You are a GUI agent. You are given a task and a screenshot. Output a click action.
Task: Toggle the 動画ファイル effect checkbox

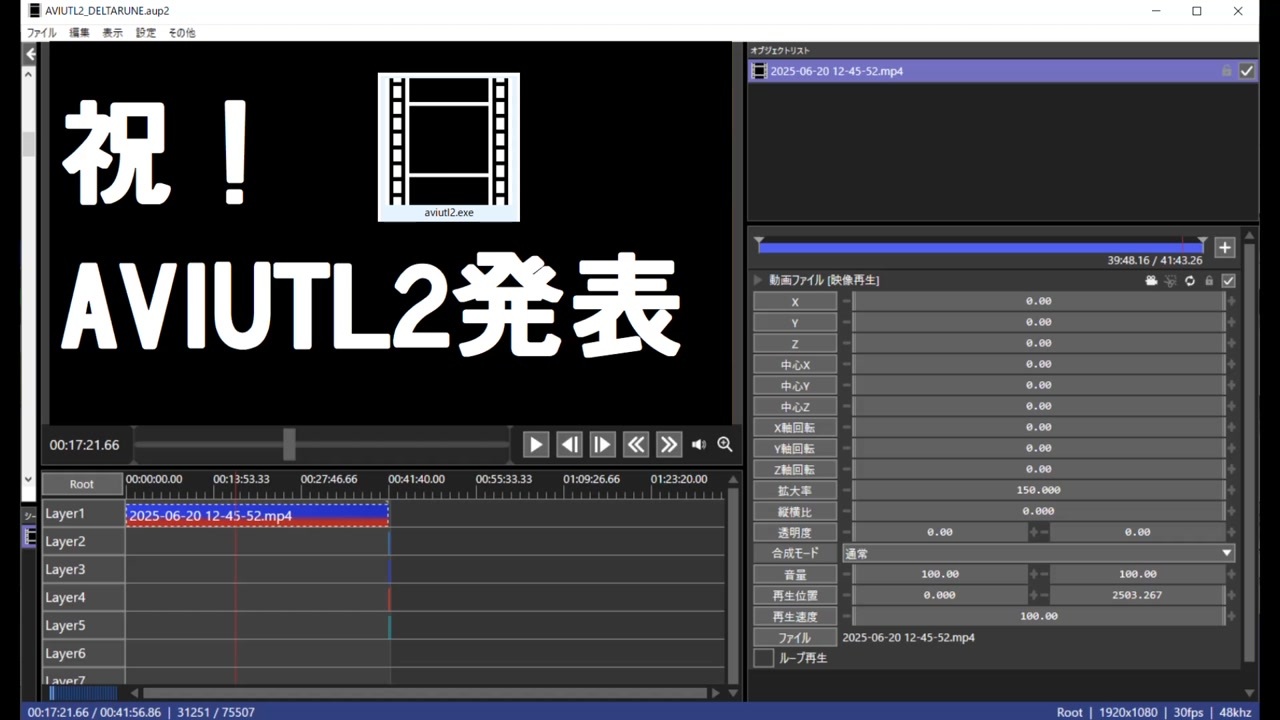coord(1228,281)
